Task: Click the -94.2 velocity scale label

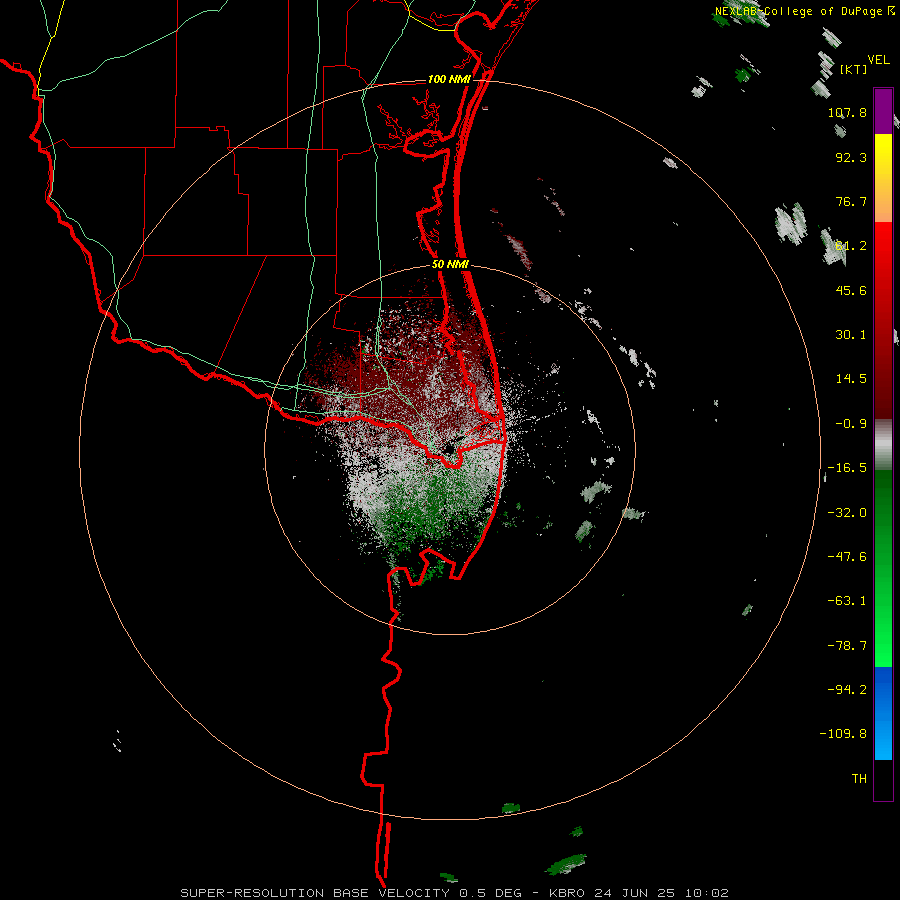Action: pyautogui.click(x=847, y=689)
